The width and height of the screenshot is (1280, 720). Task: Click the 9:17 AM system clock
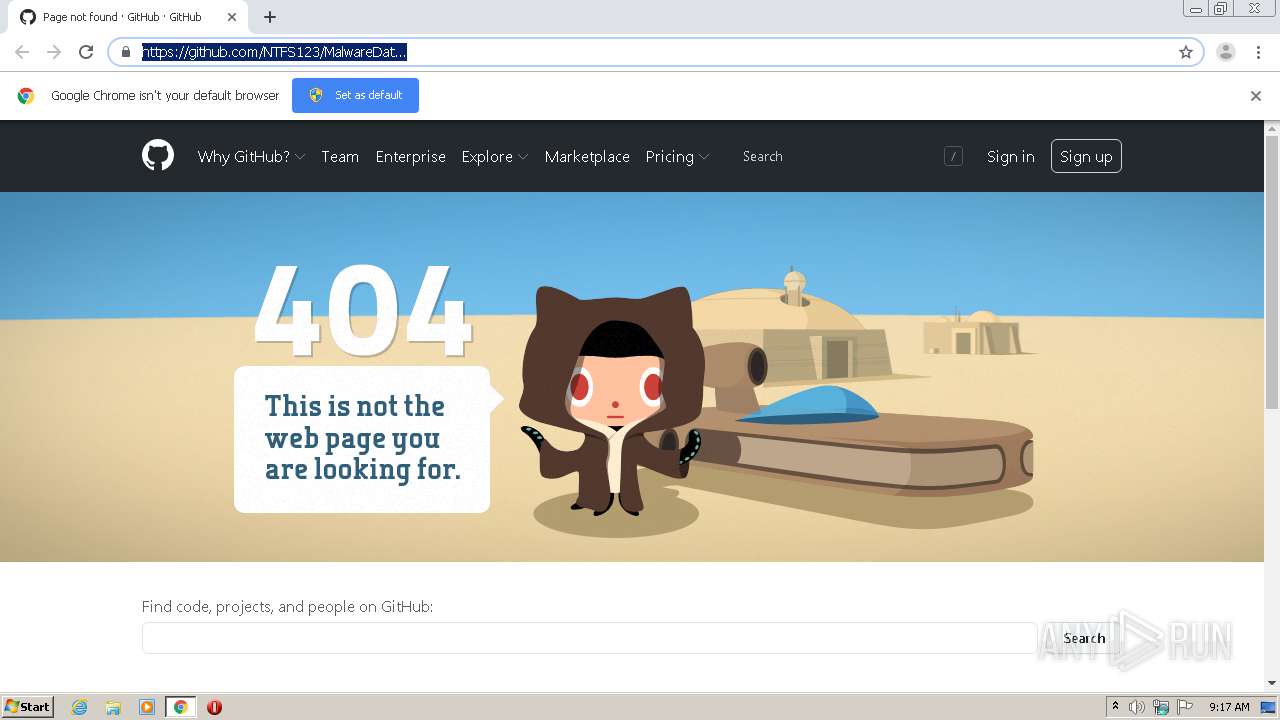[x=1229, y=707]
